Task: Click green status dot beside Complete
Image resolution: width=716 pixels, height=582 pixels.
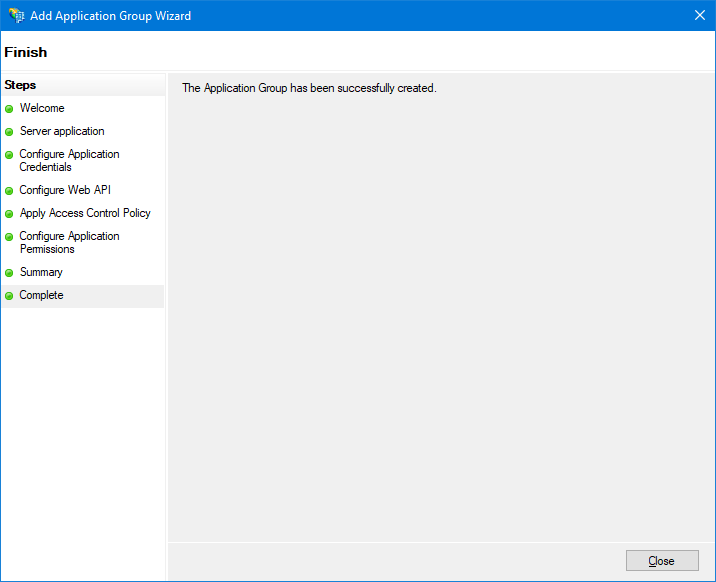Action: (x=9, y=296)
